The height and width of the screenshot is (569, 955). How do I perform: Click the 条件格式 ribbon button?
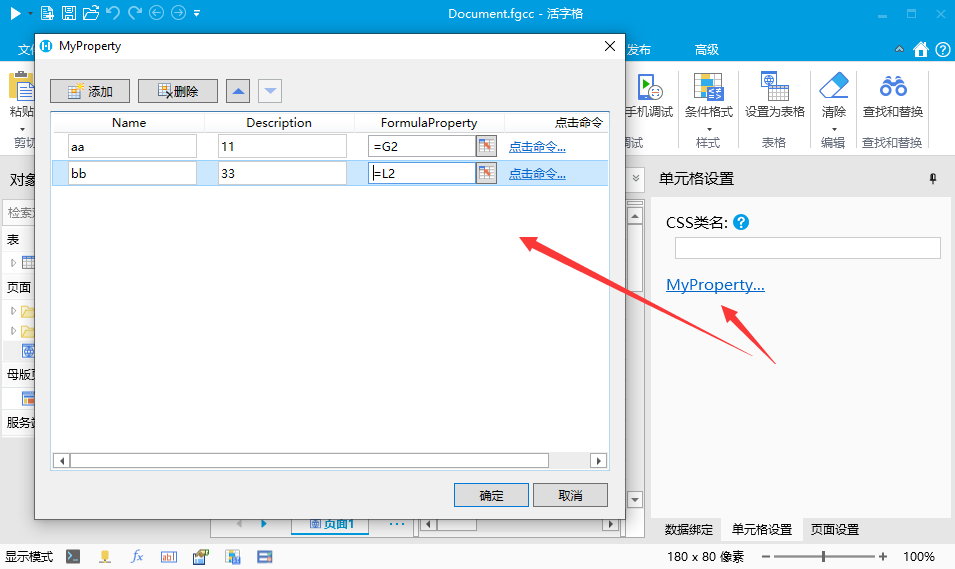click(x=708, y=101)
